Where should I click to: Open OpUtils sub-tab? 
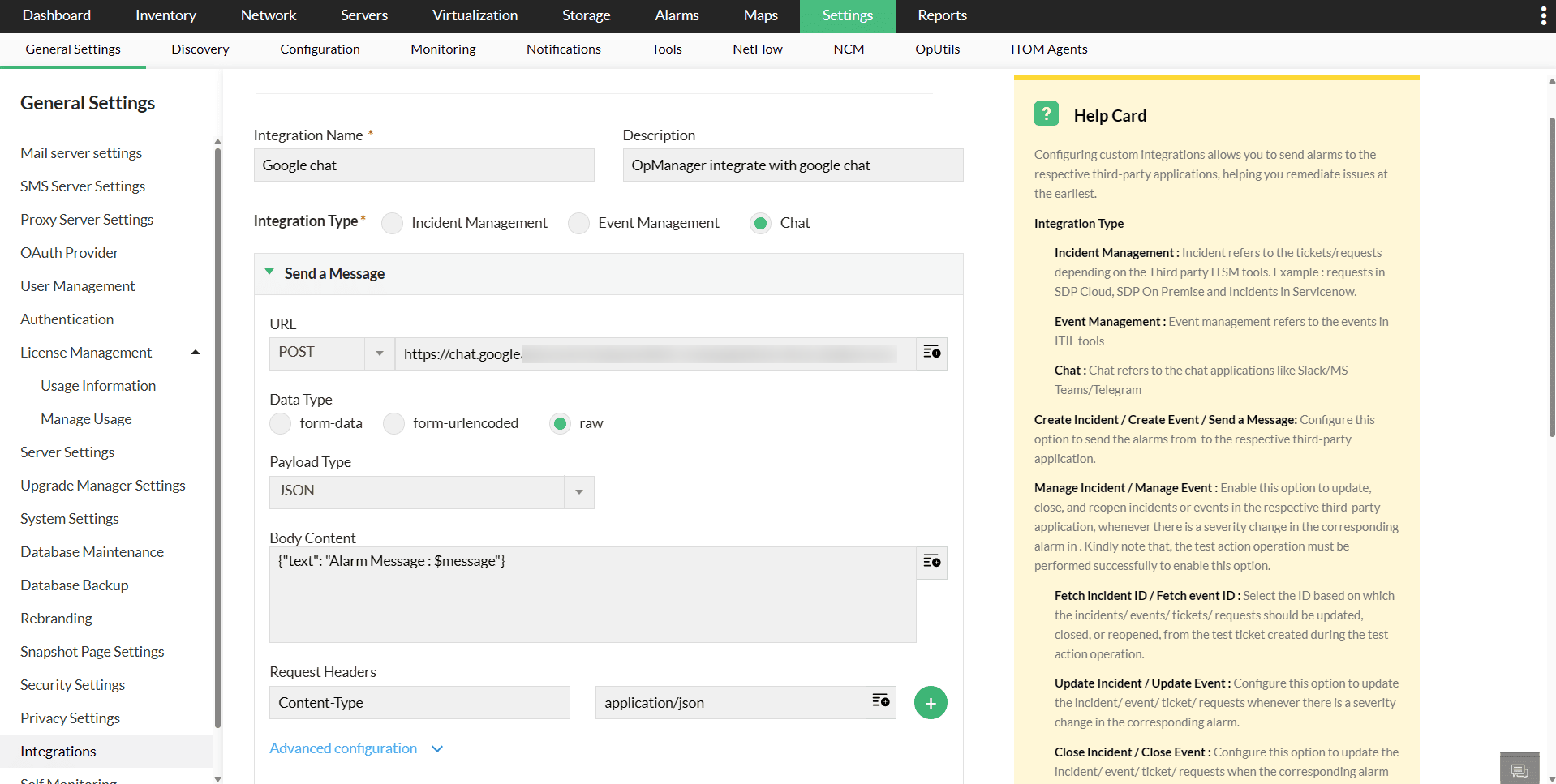coord(938,49)
